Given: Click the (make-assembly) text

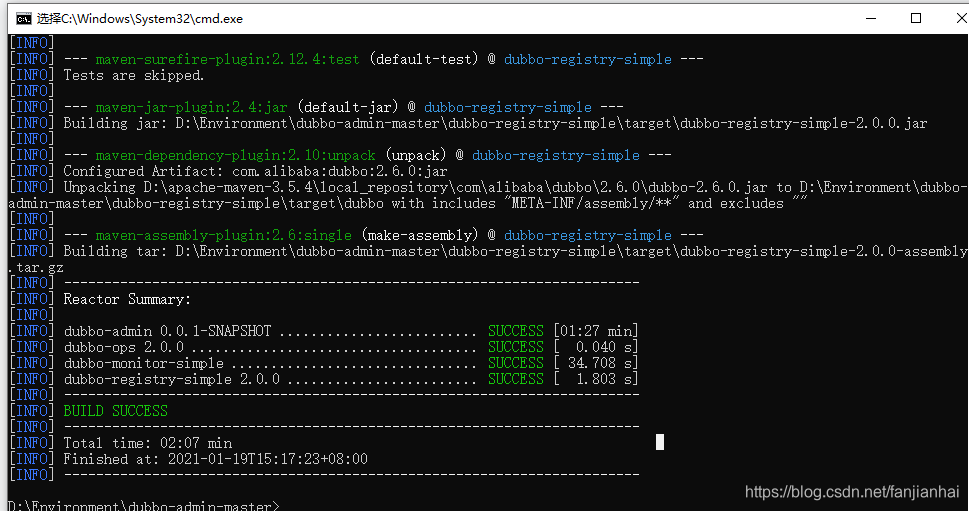Looking at the screenshot, I should [x=420, y=235].
